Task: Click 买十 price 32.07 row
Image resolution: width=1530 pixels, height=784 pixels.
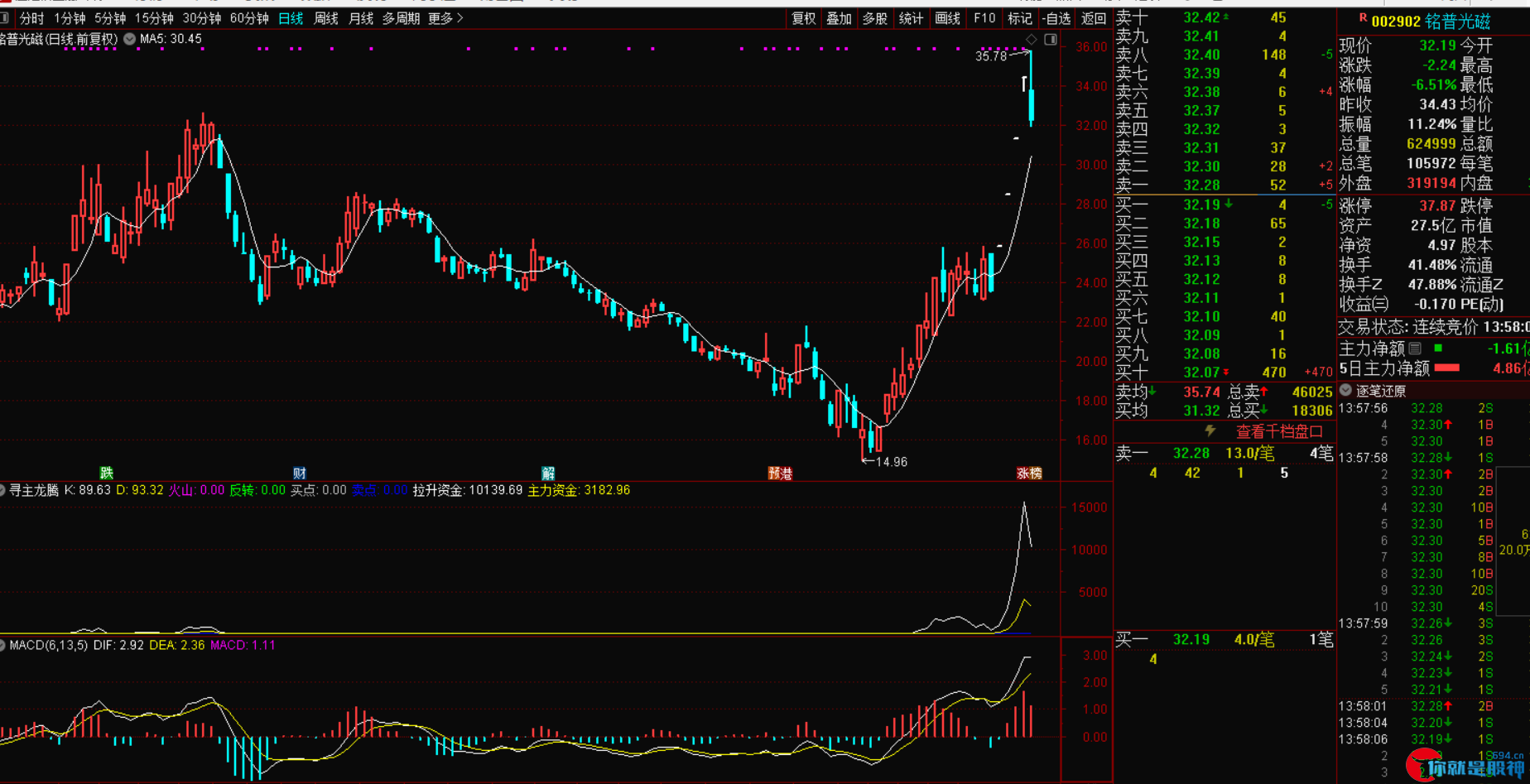Action: point(1224,373)
